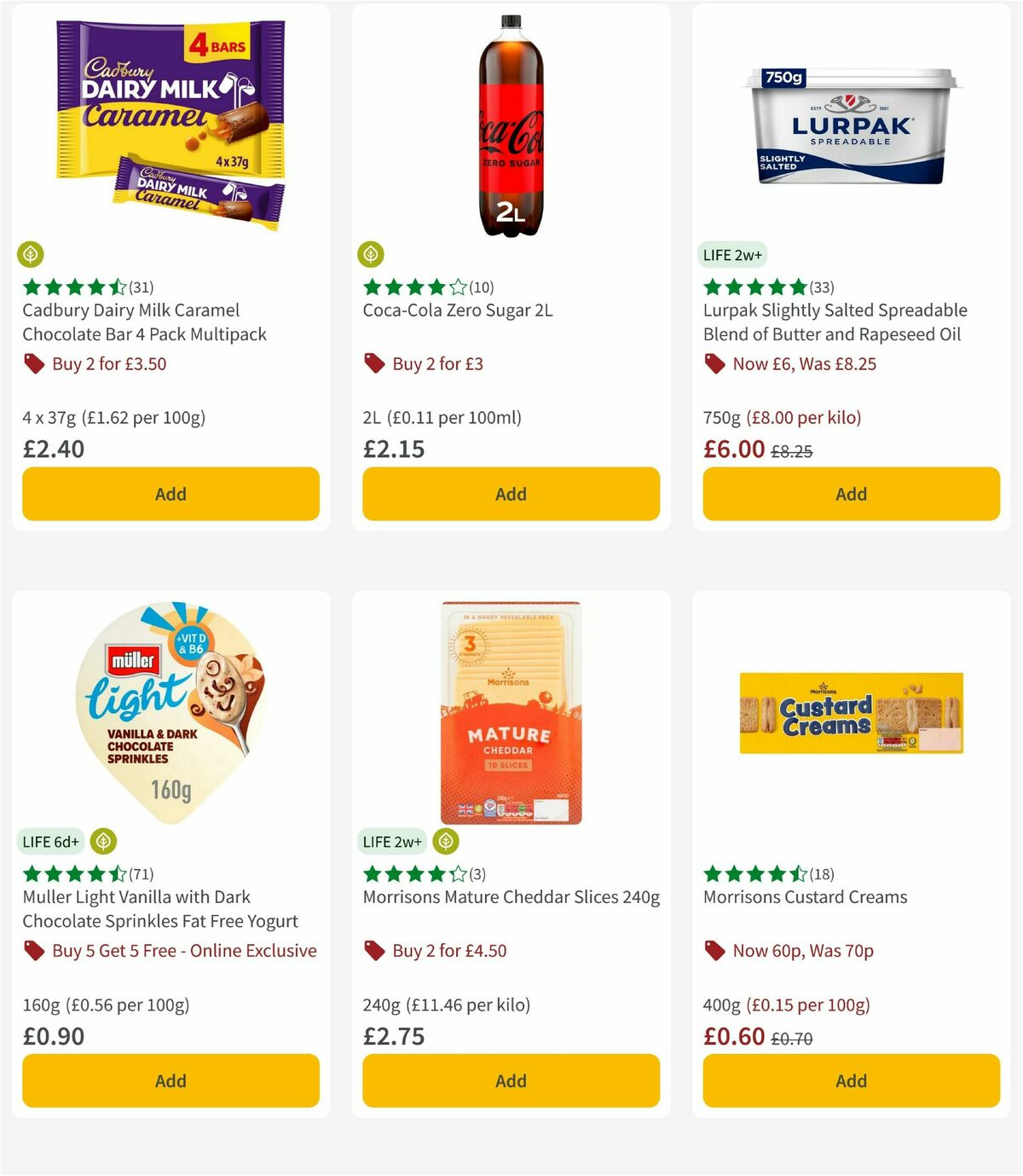This screenshot has height=1176, width=1023.
Task: Open the Morrisons Mature Cheddar Slices product page
Action: click(511, 897)
